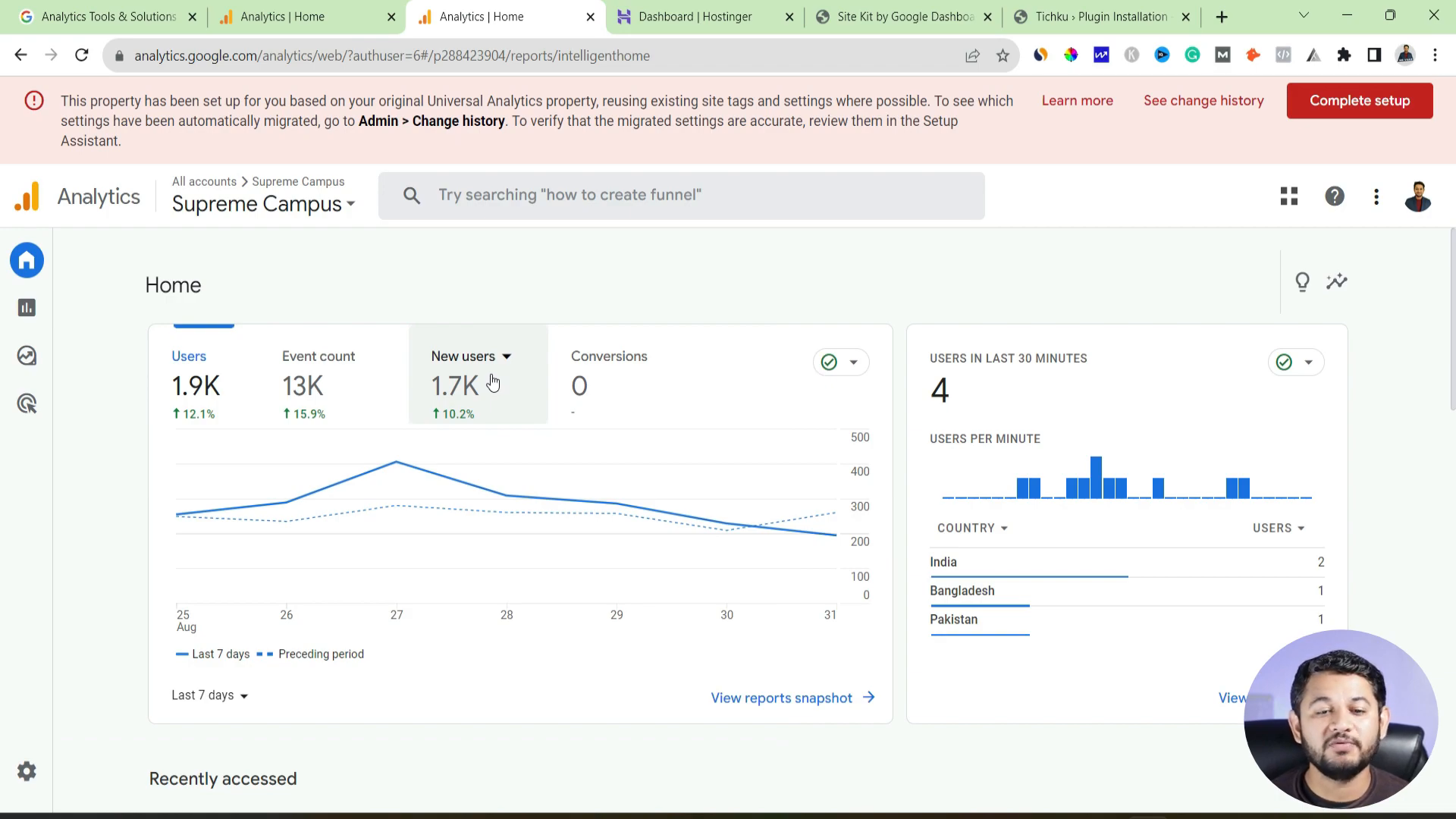Select the Explore tool icon

tap(27, 355)
